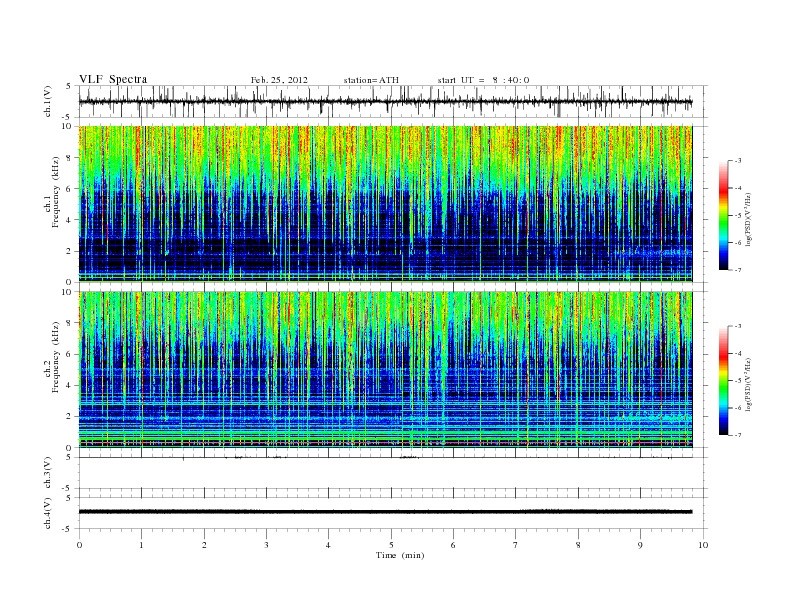Click time axis tick label "7"
Screen dimensions: 792x612
tap(515, 545)
